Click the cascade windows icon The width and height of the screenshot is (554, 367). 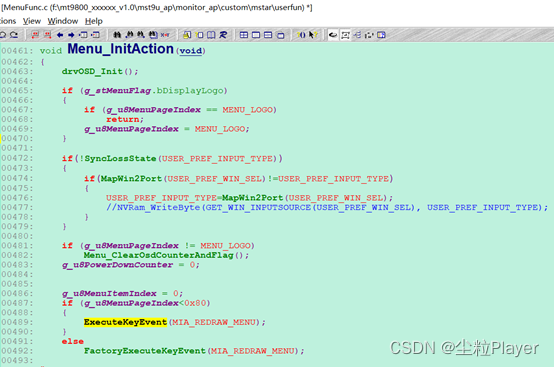point(281,35)
